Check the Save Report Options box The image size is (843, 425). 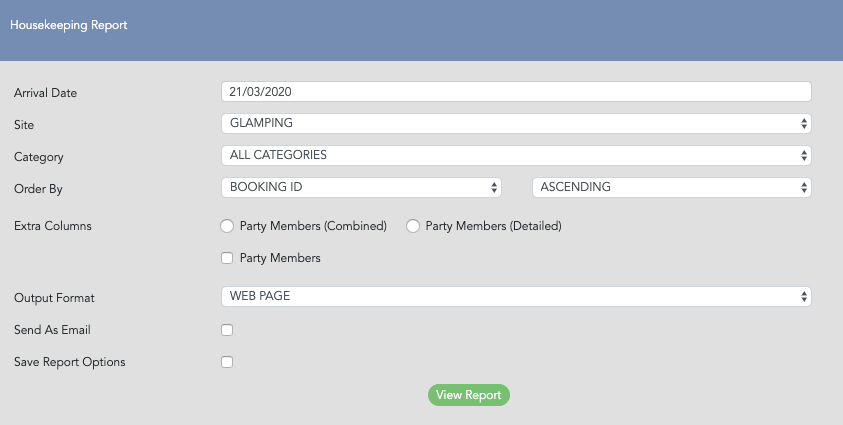pos(227,362)
